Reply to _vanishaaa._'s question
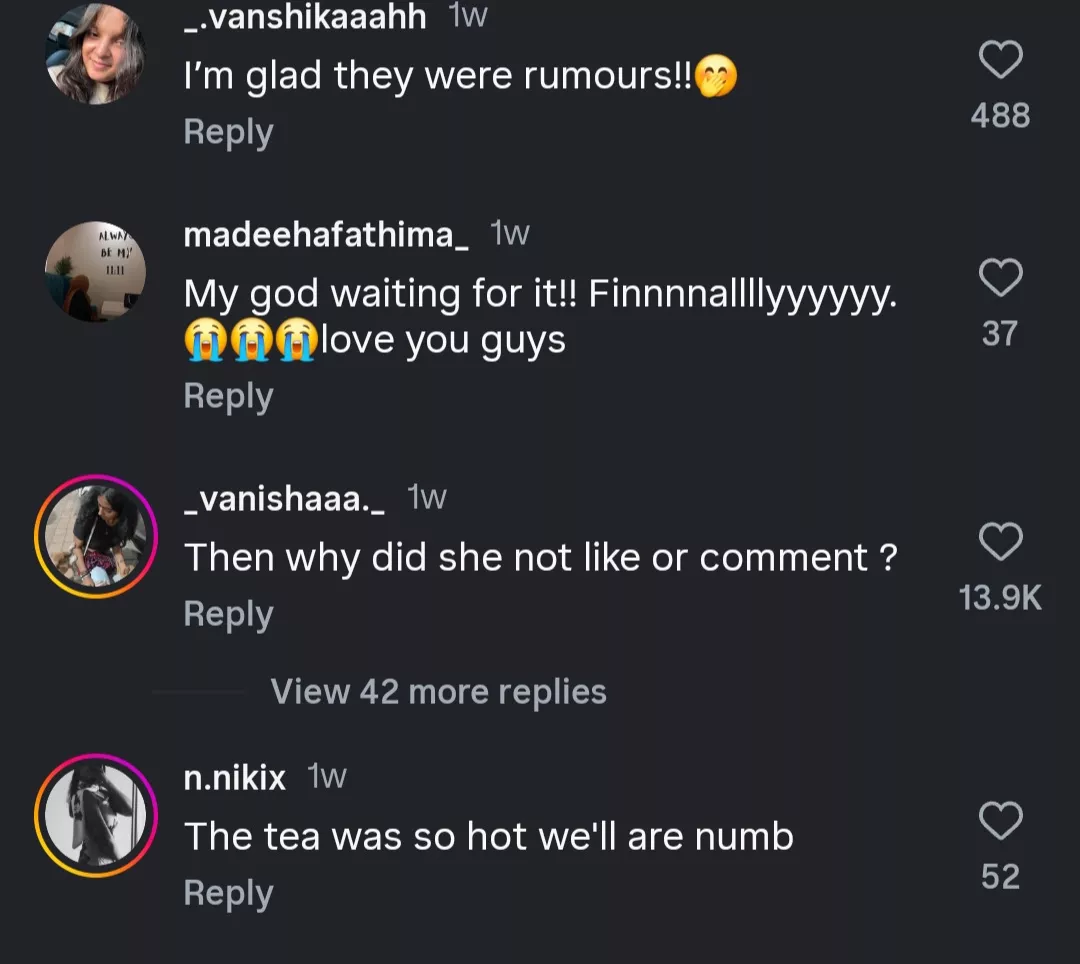Image resolution: width=1080 pixels, height=964 pixels. pos(228,615)
